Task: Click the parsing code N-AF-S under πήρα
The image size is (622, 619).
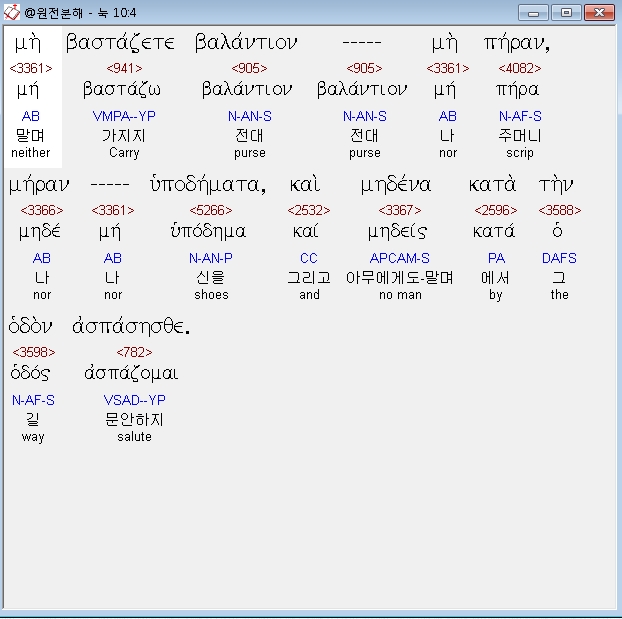Action: (x=520, y=116)
